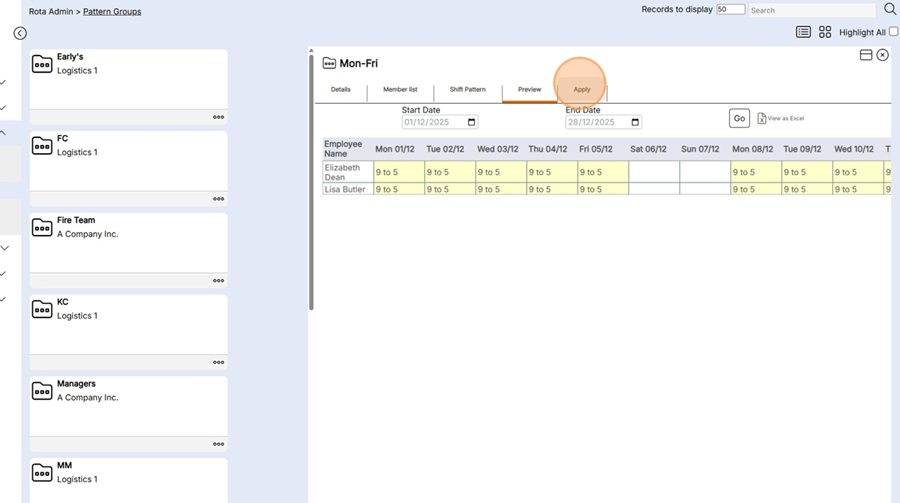Click the Mon-Fri group folder icon

(x=329, y=63)
